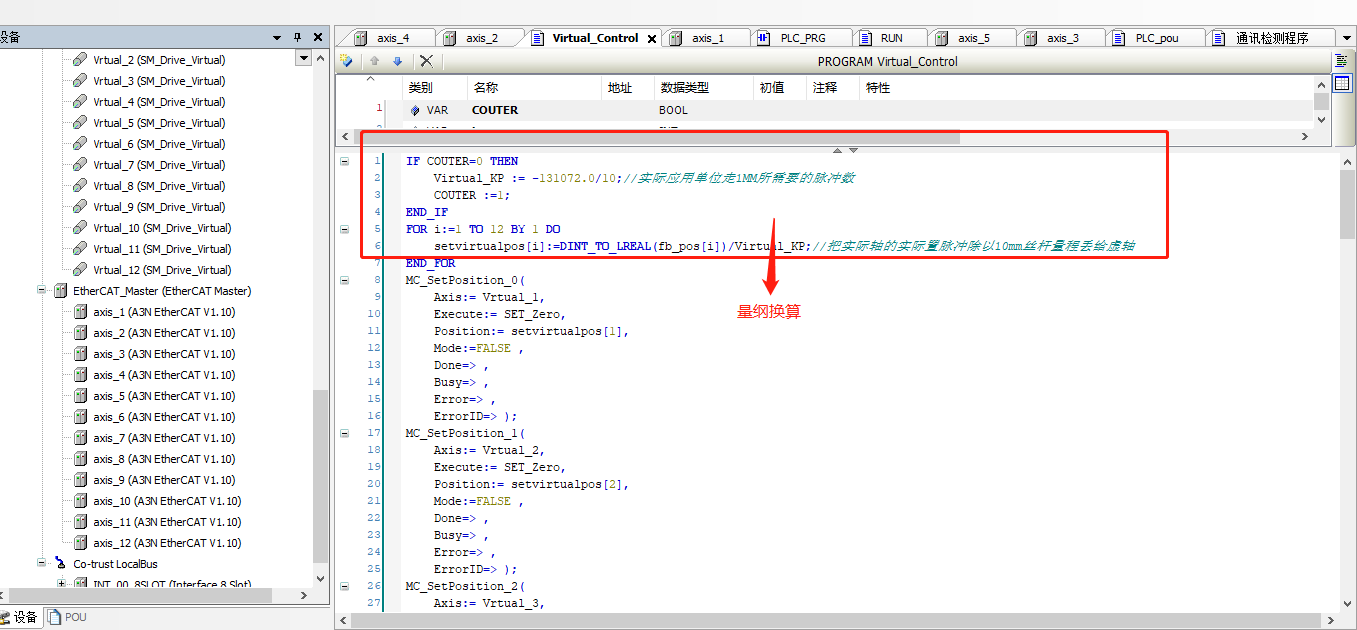
Task: Pin the Devices panel
Action: tap(297, 37)
